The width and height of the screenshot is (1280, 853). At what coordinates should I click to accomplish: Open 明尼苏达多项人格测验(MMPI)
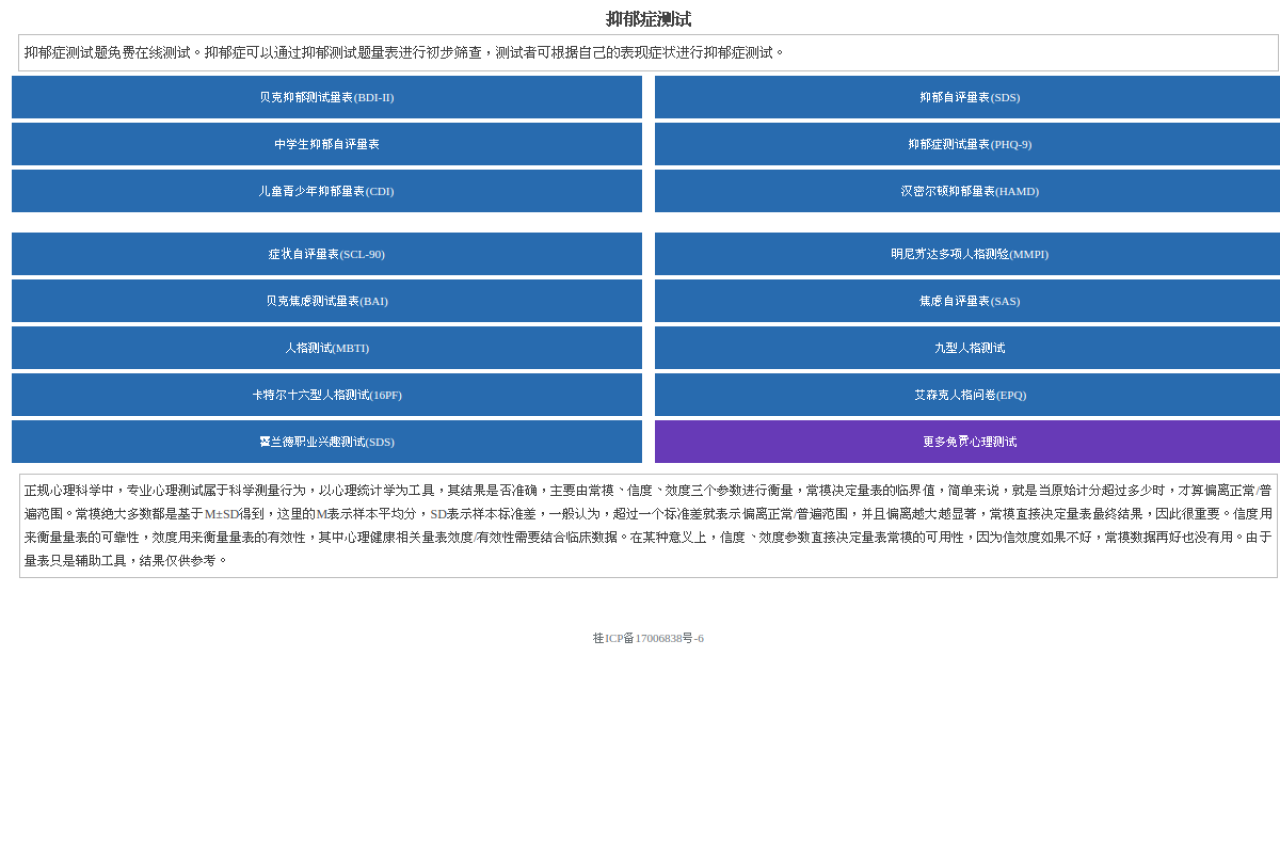tap(967, 254)
